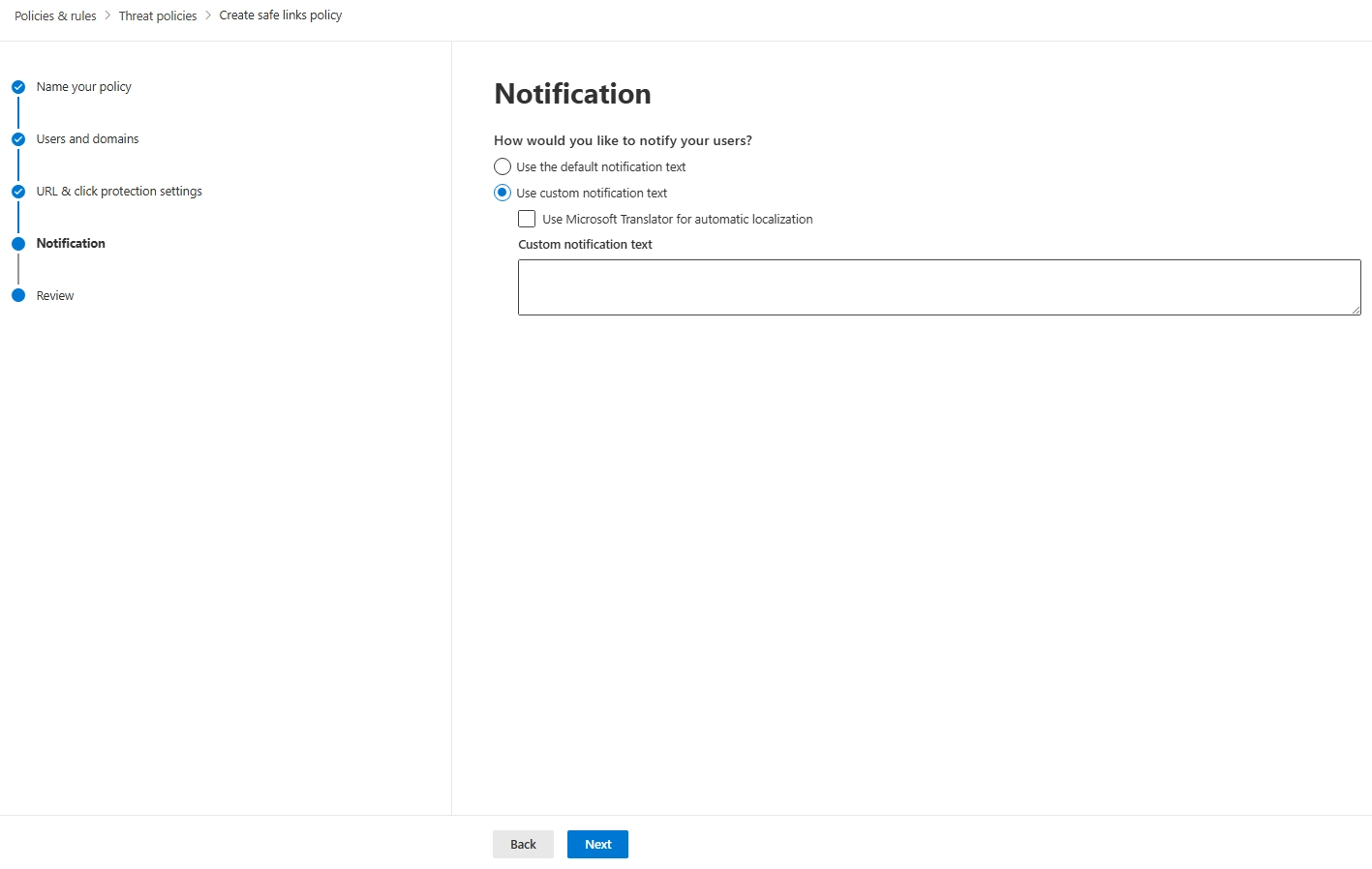Open the Policies & rules breadcrumb link
The image size is (1372, 869).
tap(55, 15)
